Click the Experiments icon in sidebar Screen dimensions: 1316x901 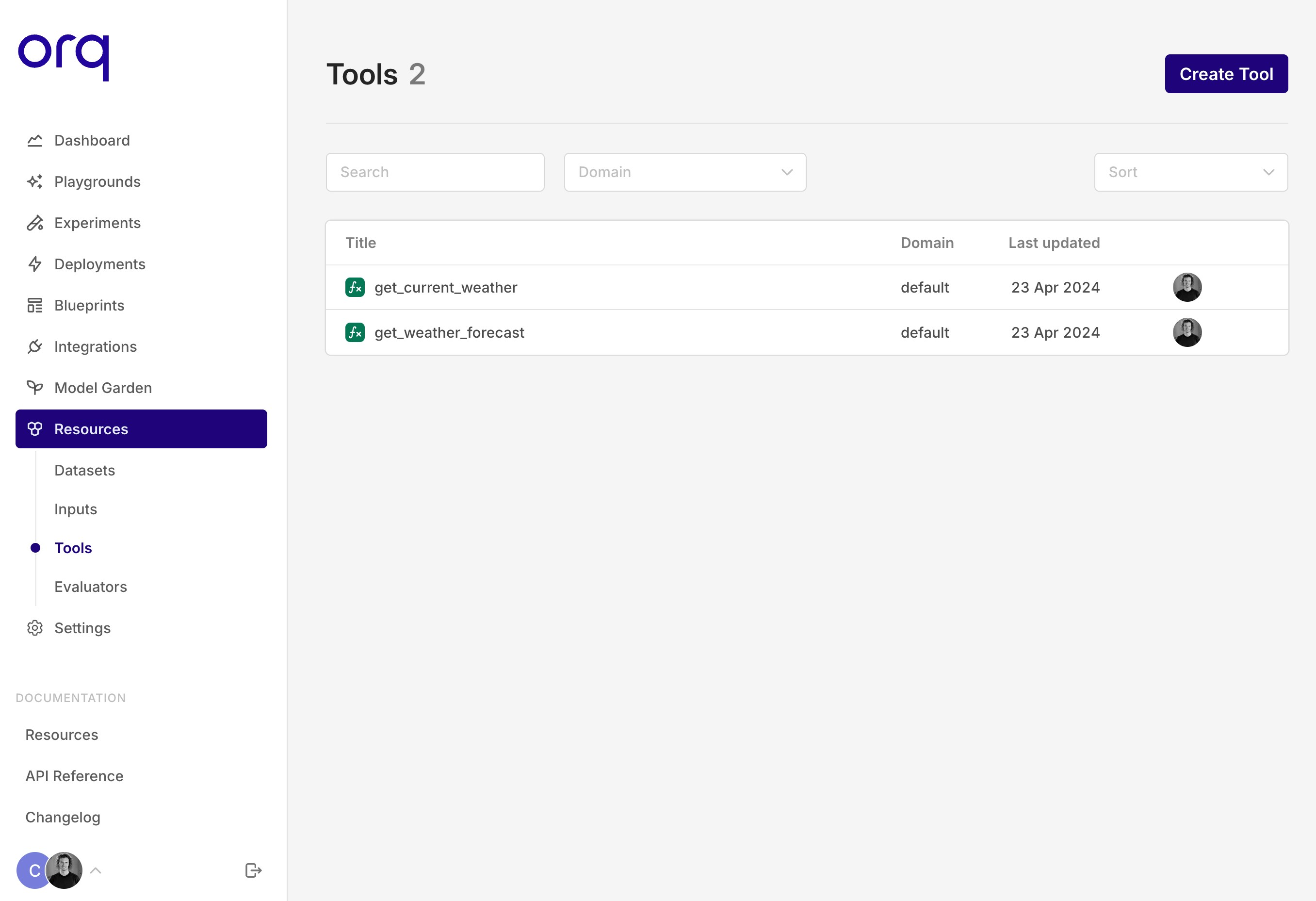point(35,223)
